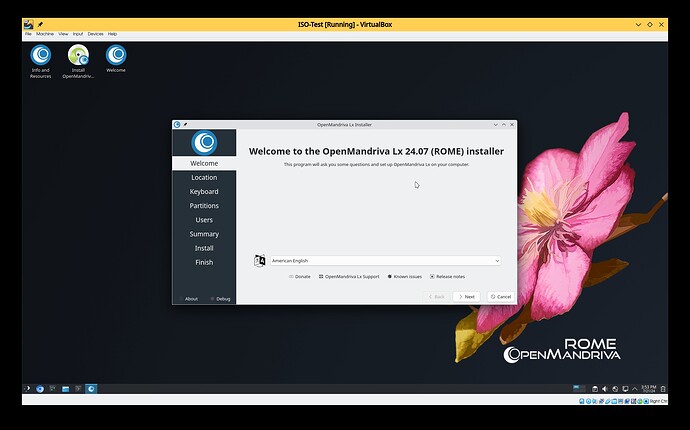Open the Known issues link
690x430 pixels.
(404, 276)
